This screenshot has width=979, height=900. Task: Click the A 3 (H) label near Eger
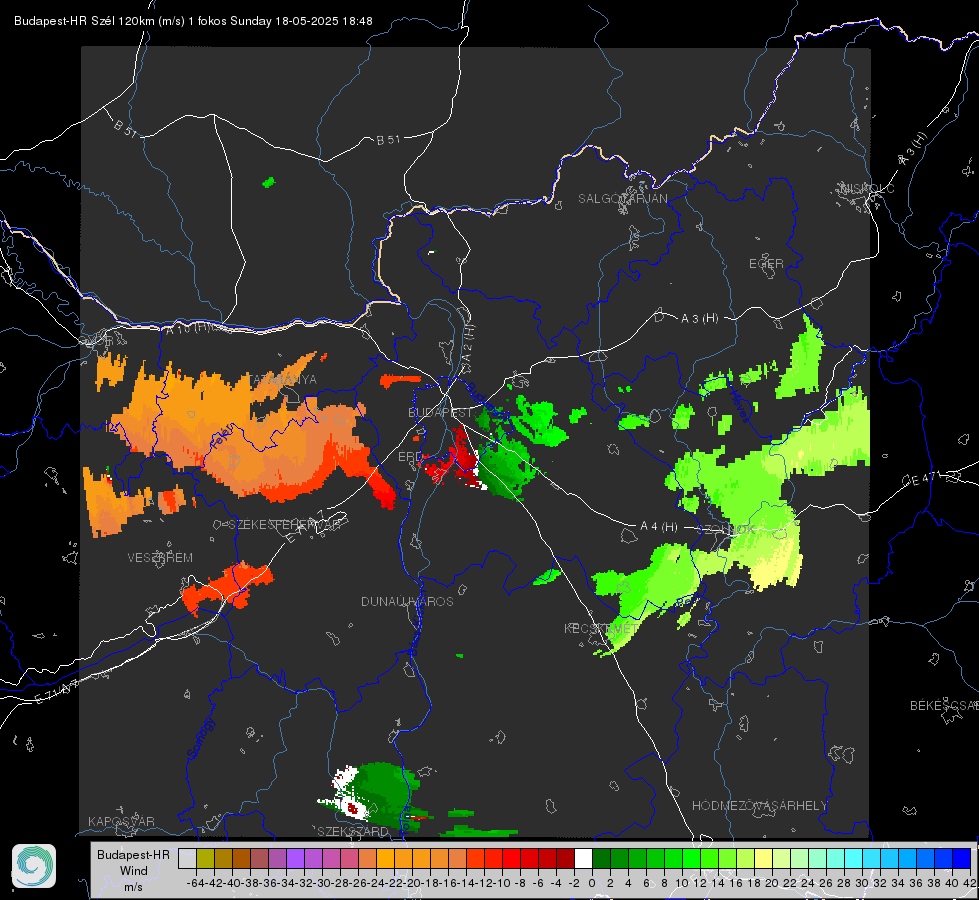pyautogui.click(x=699, y=319)
